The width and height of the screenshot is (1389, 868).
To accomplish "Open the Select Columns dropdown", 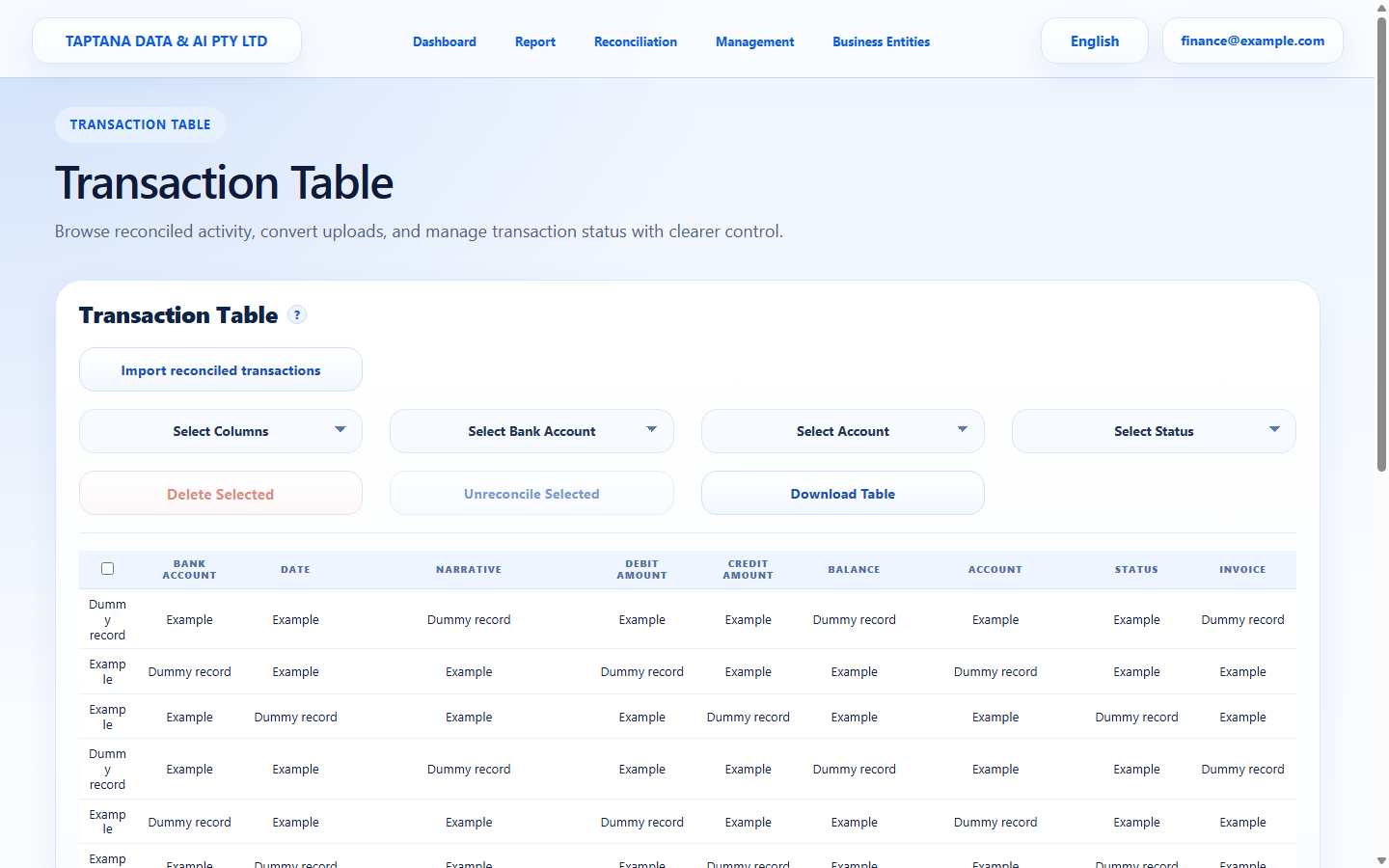I will [x=221, y=431].
